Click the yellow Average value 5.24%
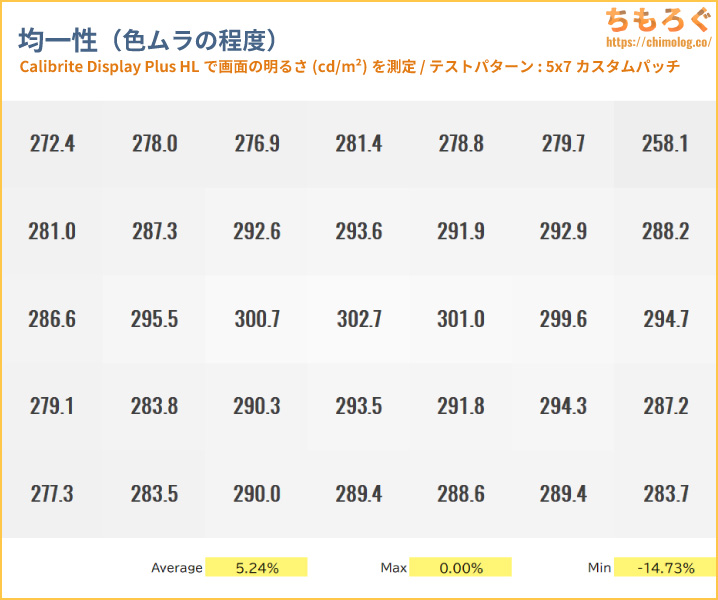The height and width of the screenshot is (600, 718). pos(257,568)
